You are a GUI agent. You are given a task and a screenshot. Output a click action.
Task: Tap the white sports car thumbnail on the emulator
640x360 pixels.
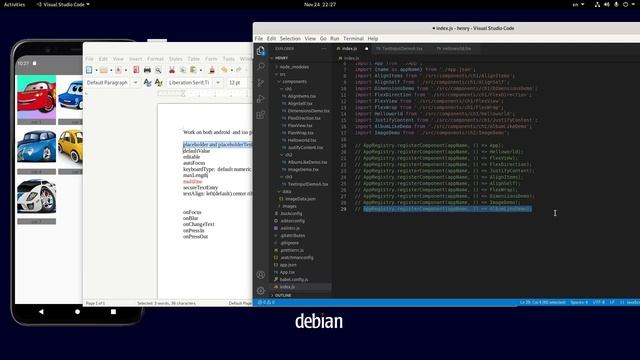pos(36,197)
